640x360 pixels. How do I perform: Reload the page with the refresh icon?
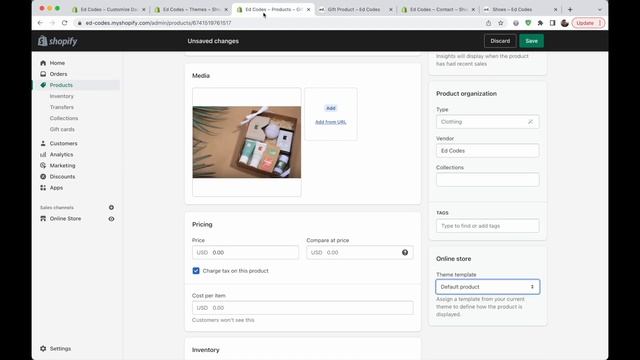tap(64, 23)
